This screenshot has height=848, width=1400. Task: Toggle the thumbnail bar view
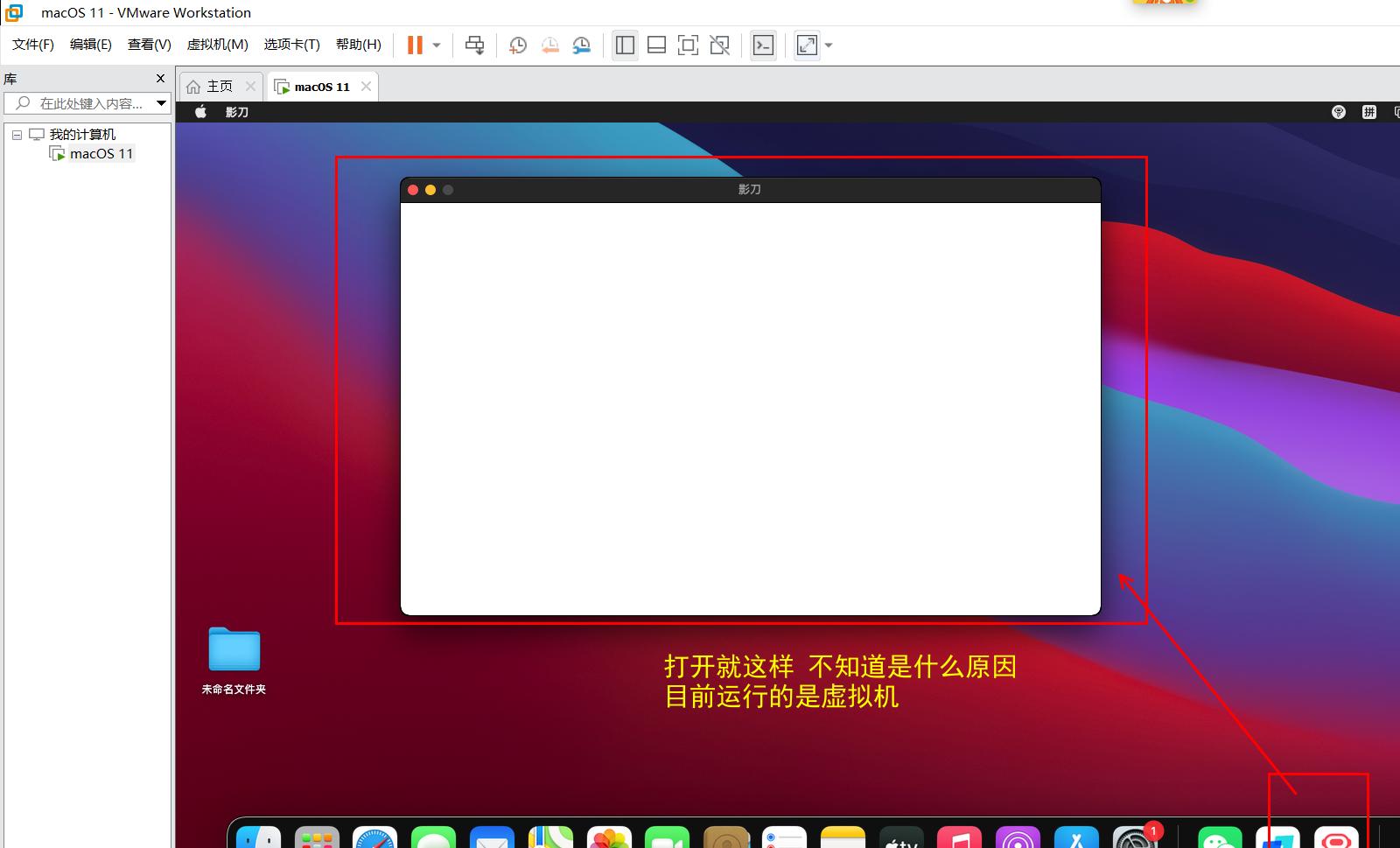click(656, 46)
